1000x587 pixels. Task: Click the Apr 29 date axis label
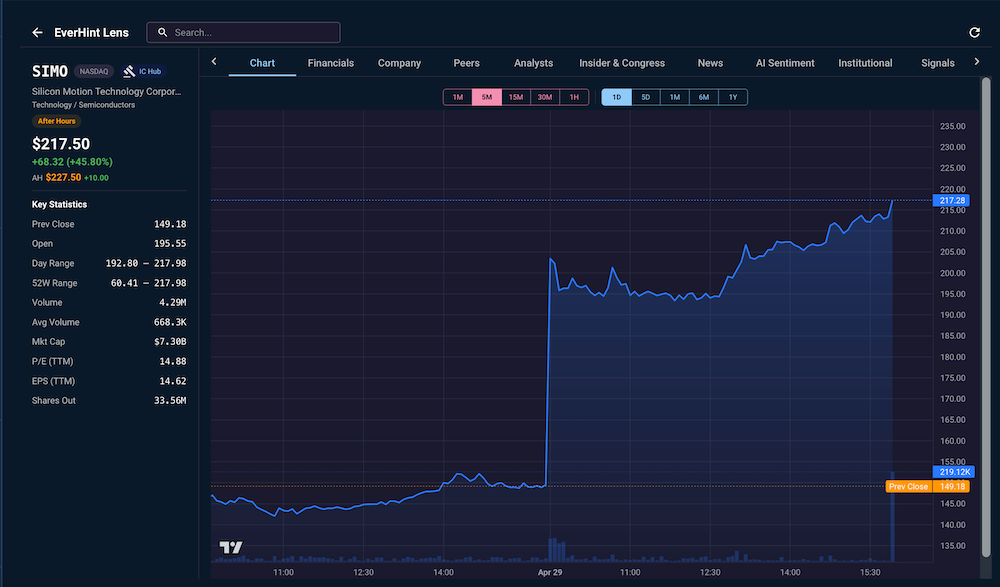(550, 572)
